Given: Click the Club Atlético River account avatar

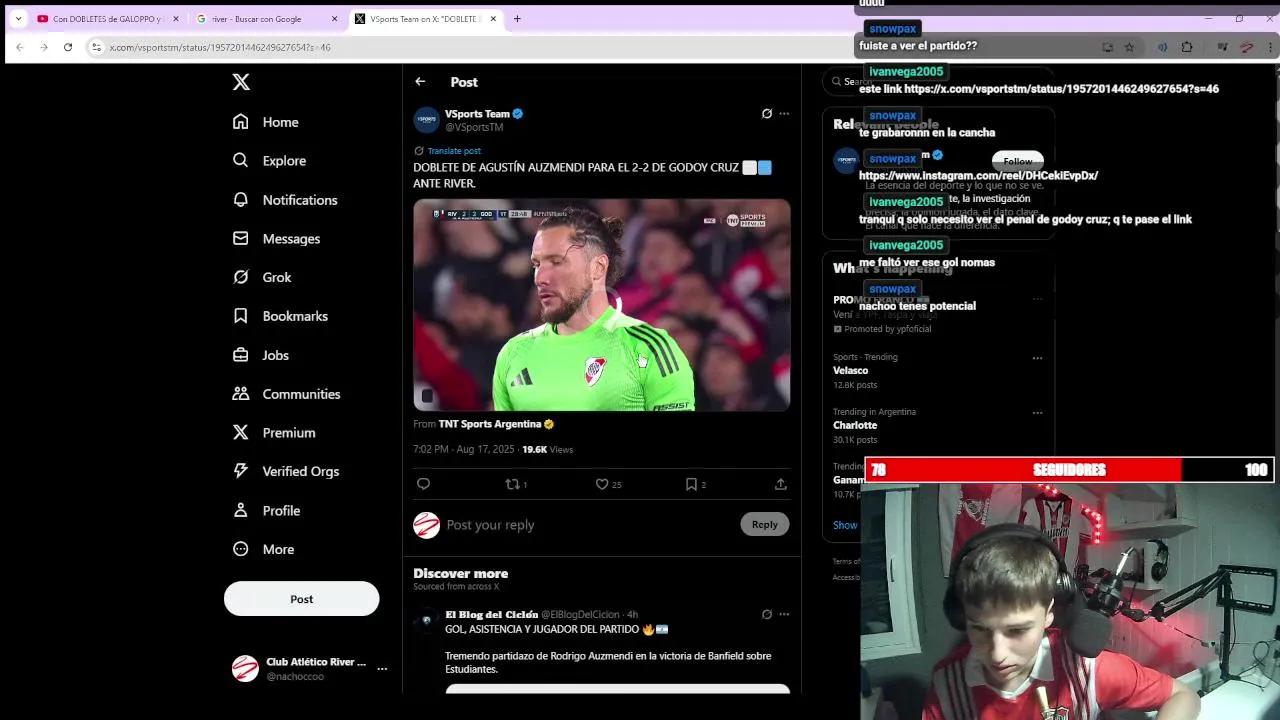Looking at the screenshot, I should [245, 668].
